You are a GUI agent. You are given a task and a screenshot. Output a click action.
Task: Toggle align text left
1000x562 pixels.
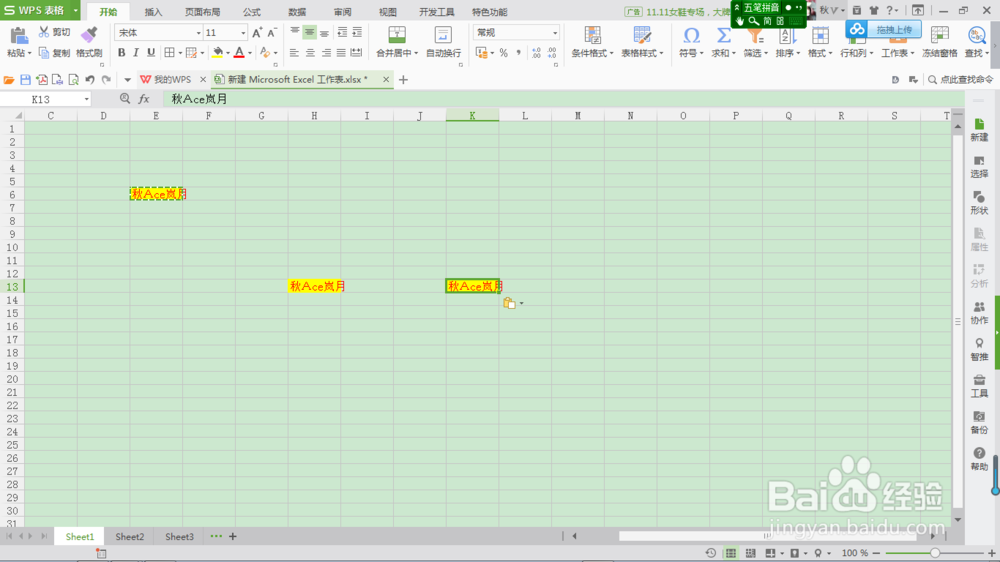point(294,53)
